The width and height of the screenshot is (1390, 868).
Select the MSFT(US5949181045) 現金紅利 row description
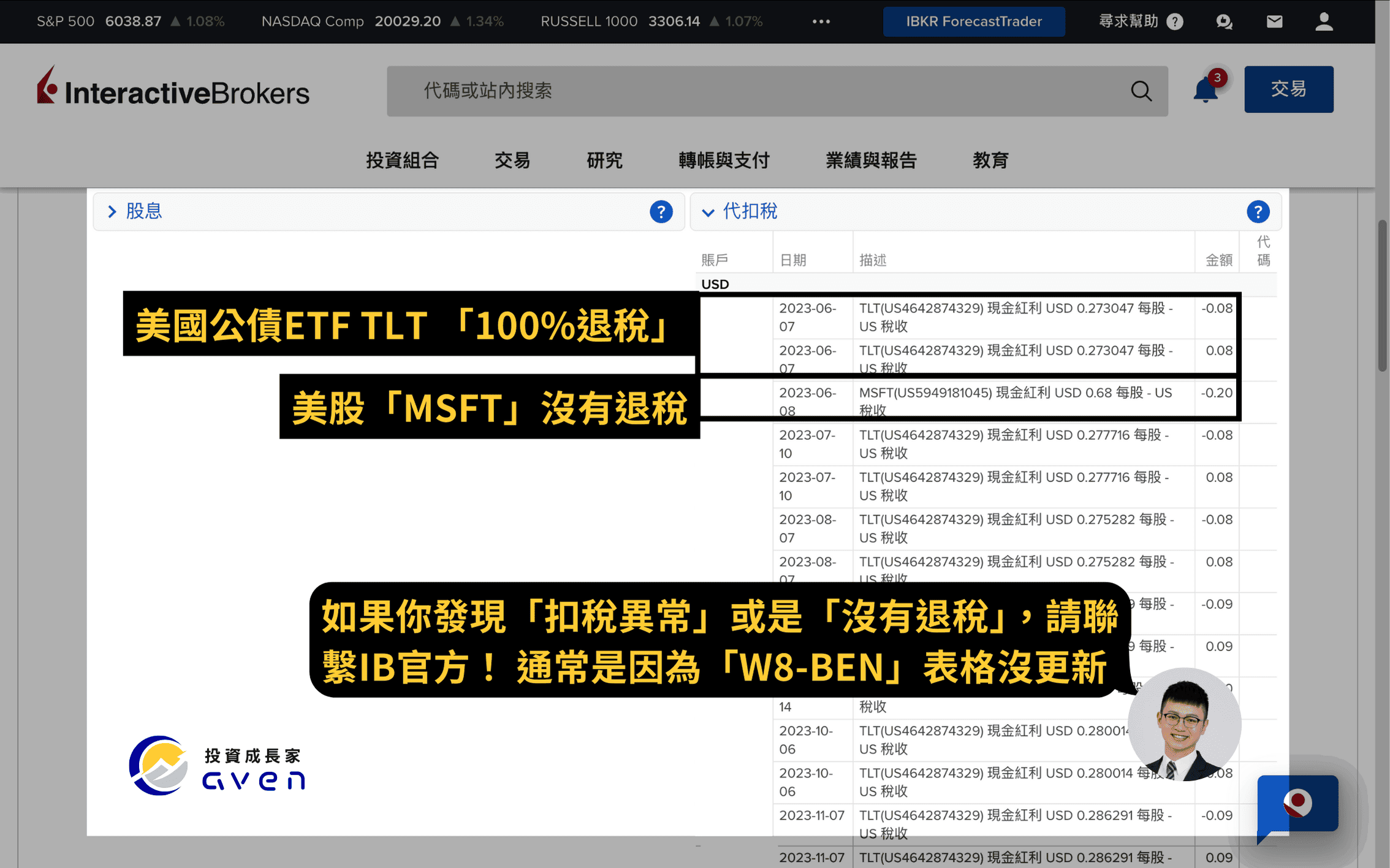point(1015,401)
